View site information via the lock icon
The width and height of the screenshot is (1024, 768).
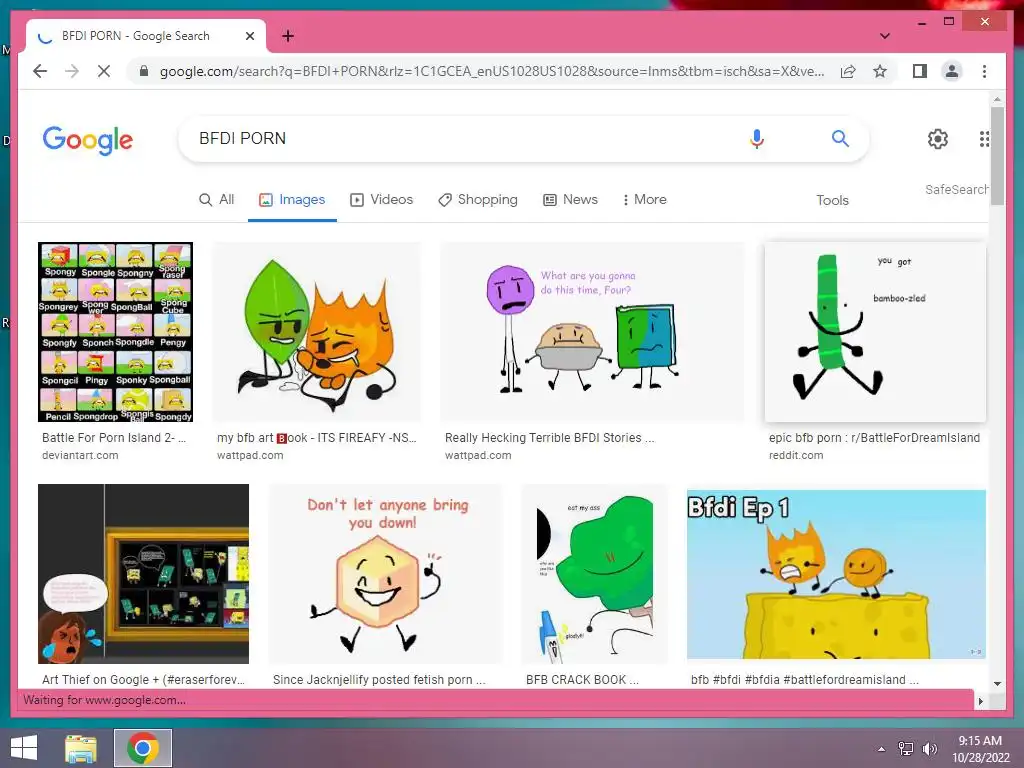[x=144, y=71]
